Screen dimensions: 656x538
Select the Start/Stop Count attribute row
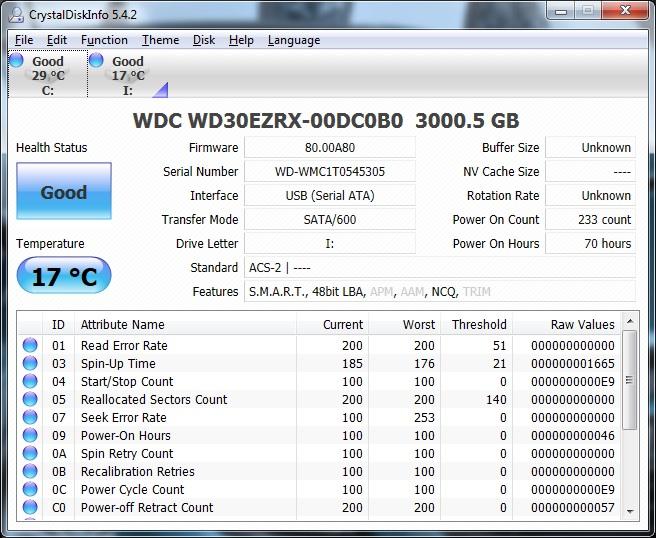click(319, 382)
